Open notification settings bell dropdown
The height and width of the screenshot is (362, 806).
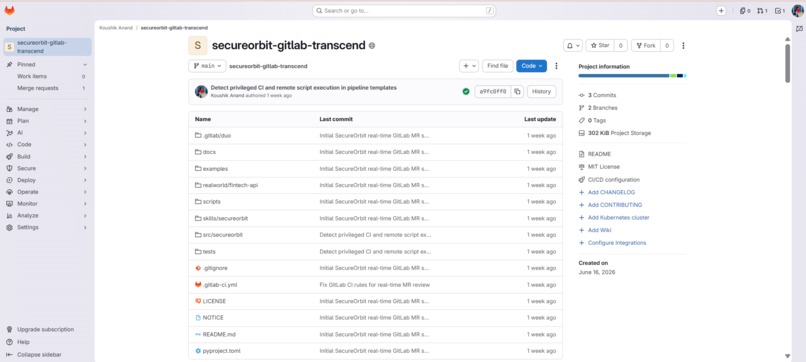tap(573, 46)
